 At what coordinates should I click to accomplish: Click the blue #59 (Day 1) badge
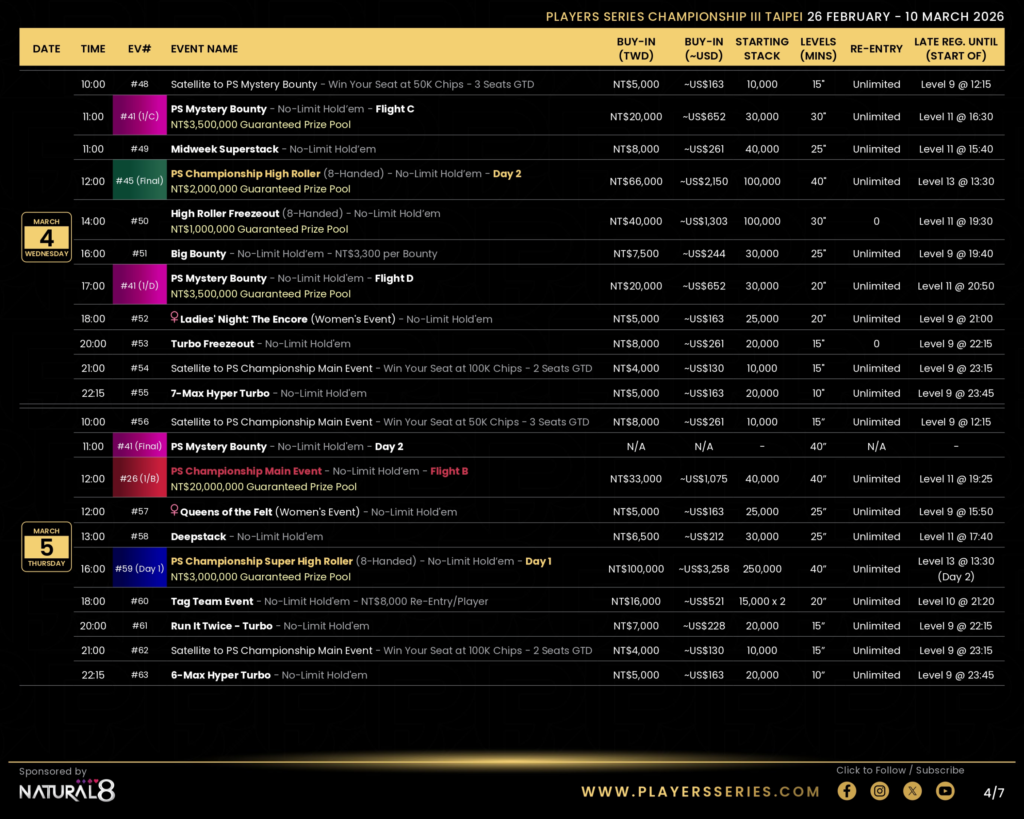[x=139, y=569]
